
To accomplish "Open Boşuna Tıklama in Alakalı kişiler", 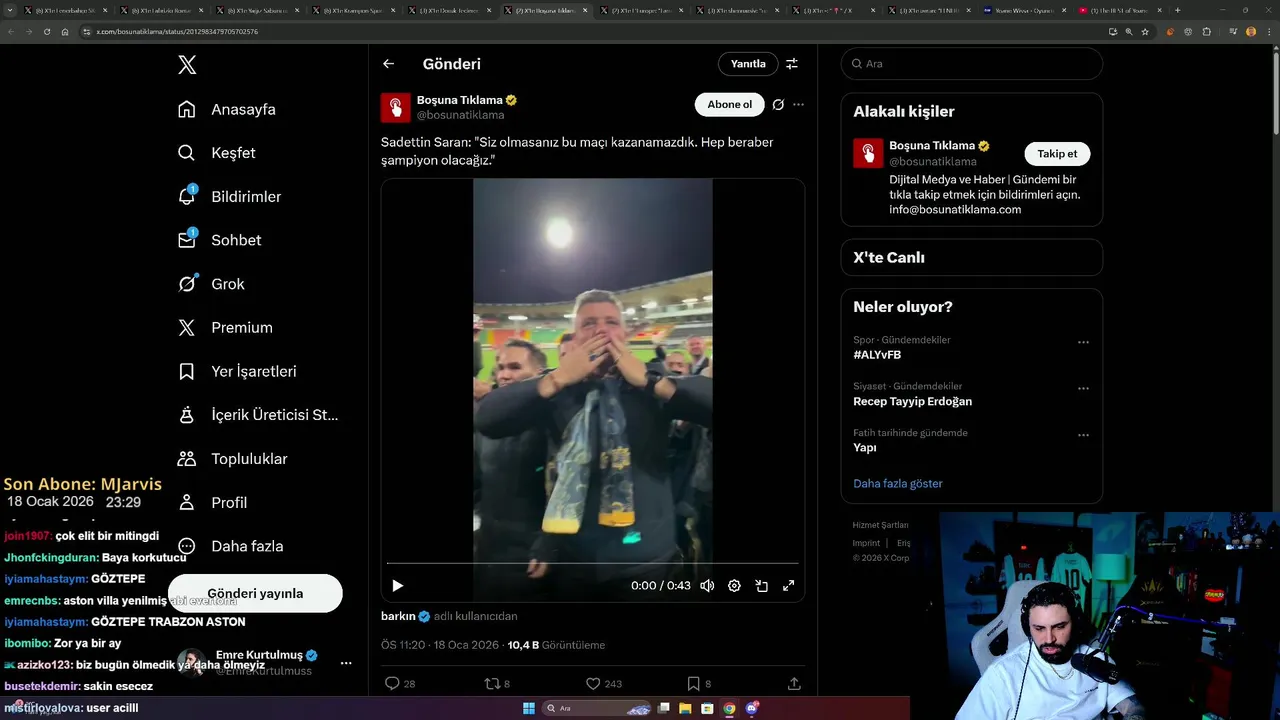I will (x=932, y=146).
